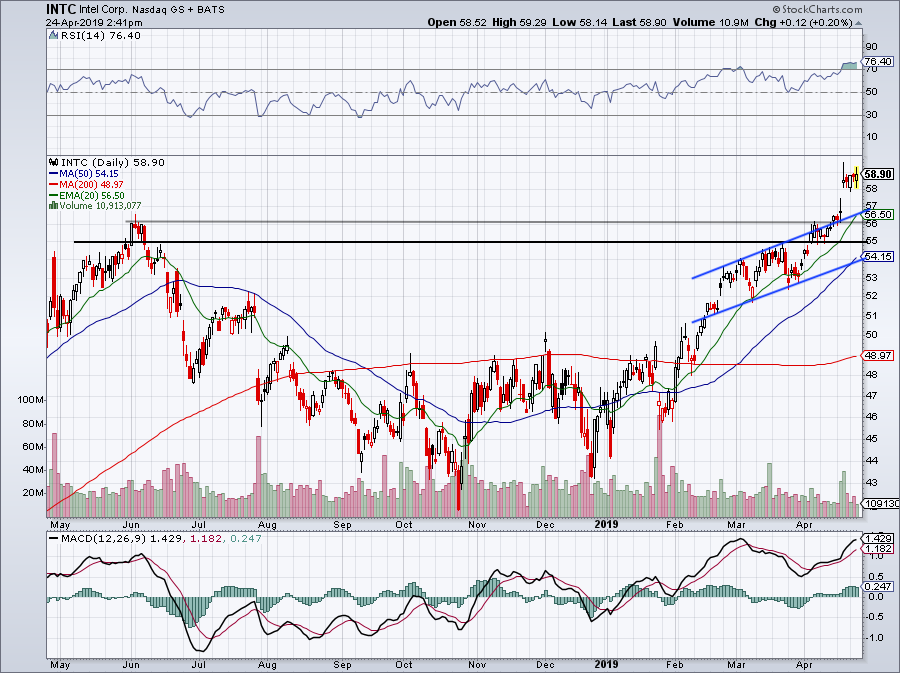Click the yellow-highlighted latest candlestick
The image size is (900, 673).
coord(856,177)
